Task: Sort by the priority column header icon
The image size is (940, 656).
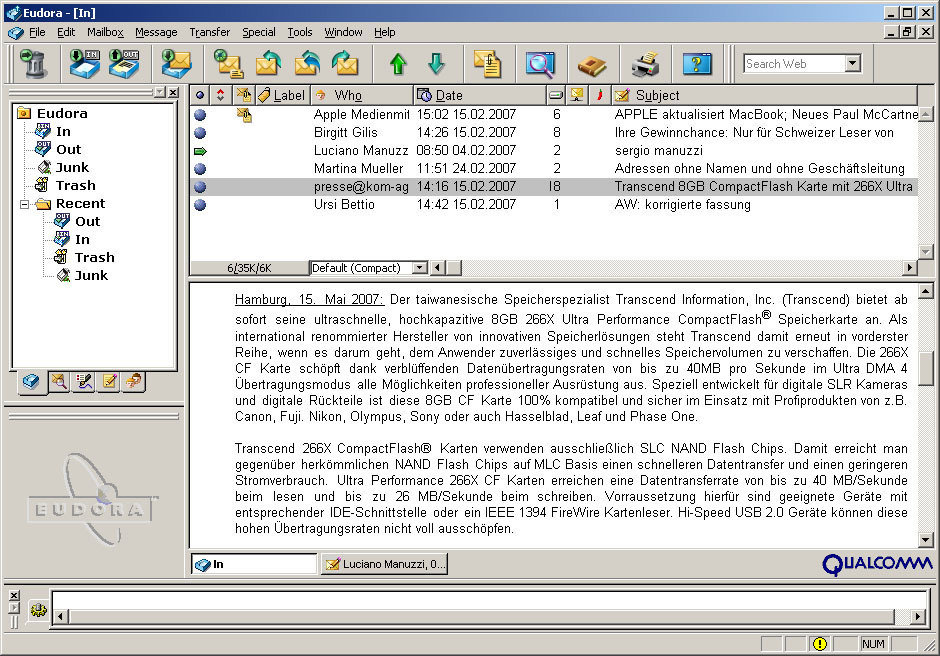Action: [x=221, y=95]
